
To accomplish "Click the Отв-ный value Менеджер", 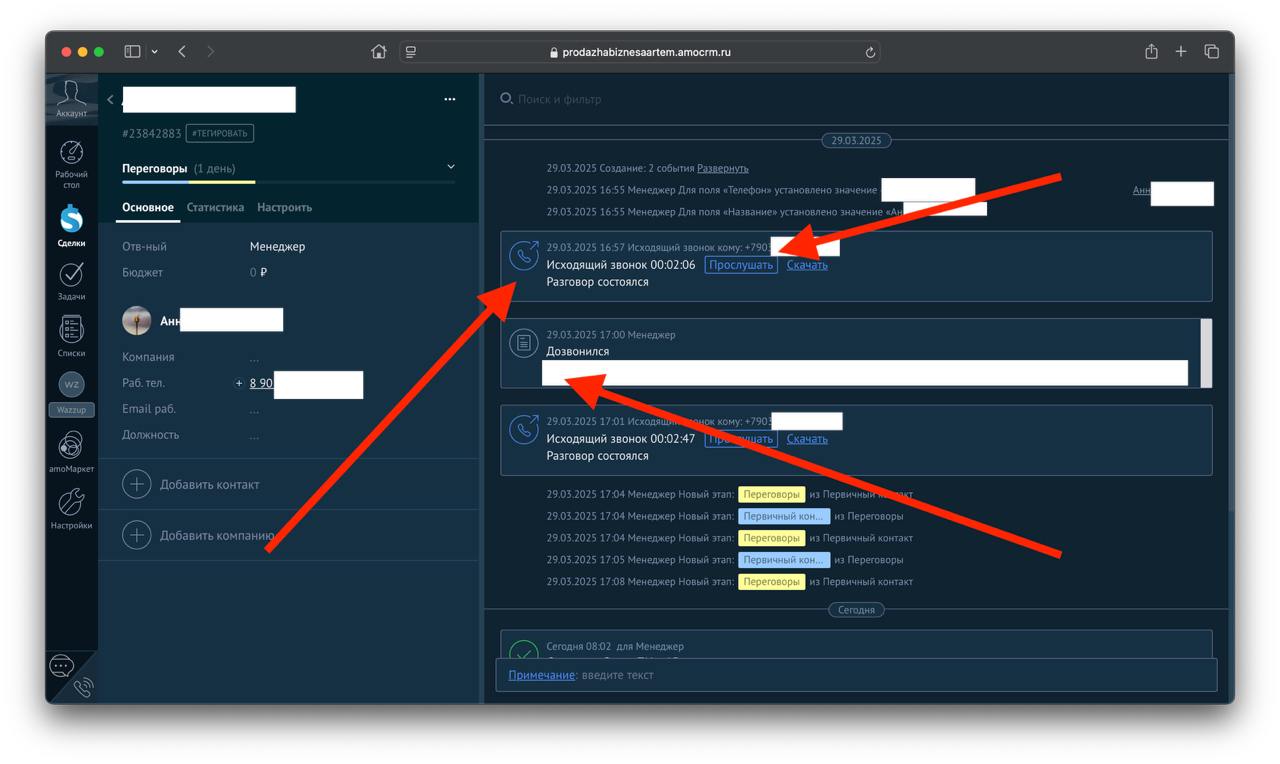I will (277, 246).
